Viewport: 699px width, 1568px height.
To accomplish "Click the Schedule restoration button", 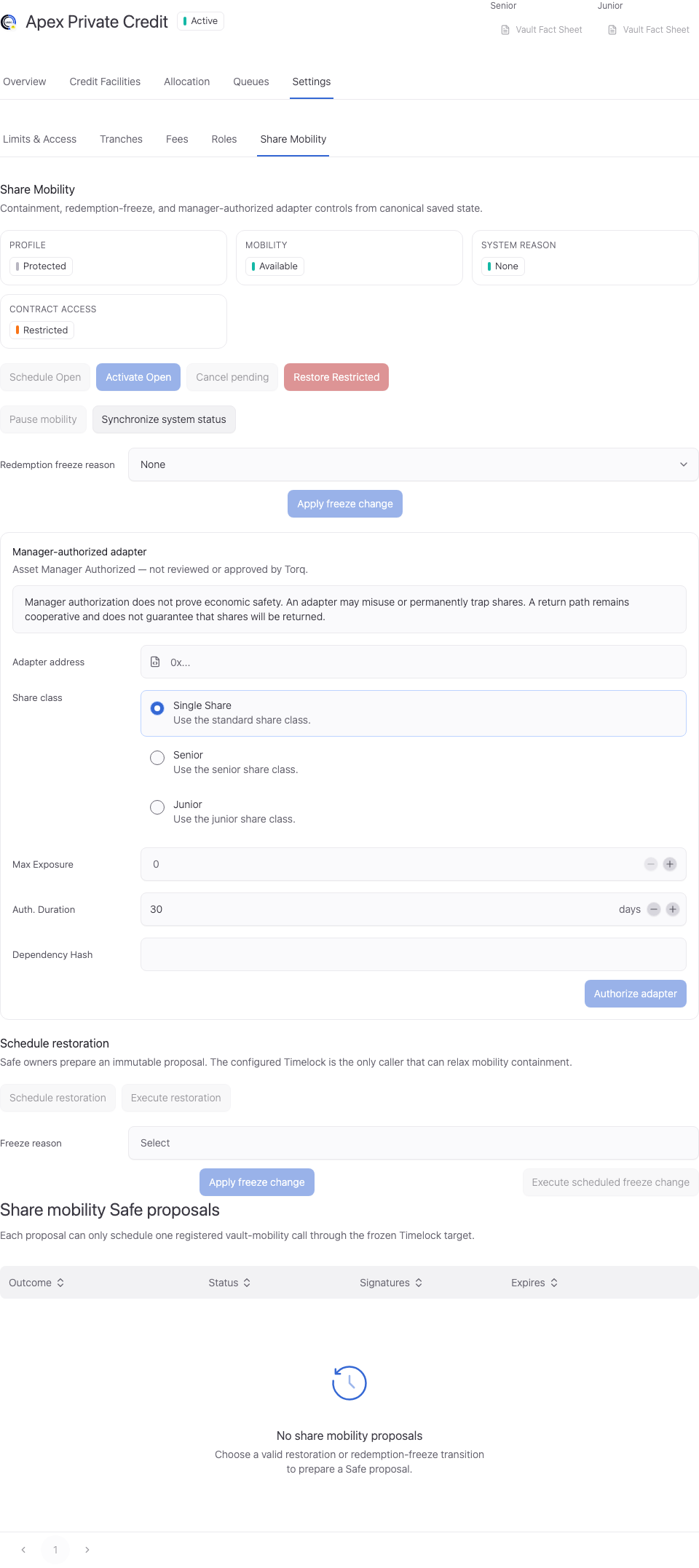I will (x=58, y=1098).
